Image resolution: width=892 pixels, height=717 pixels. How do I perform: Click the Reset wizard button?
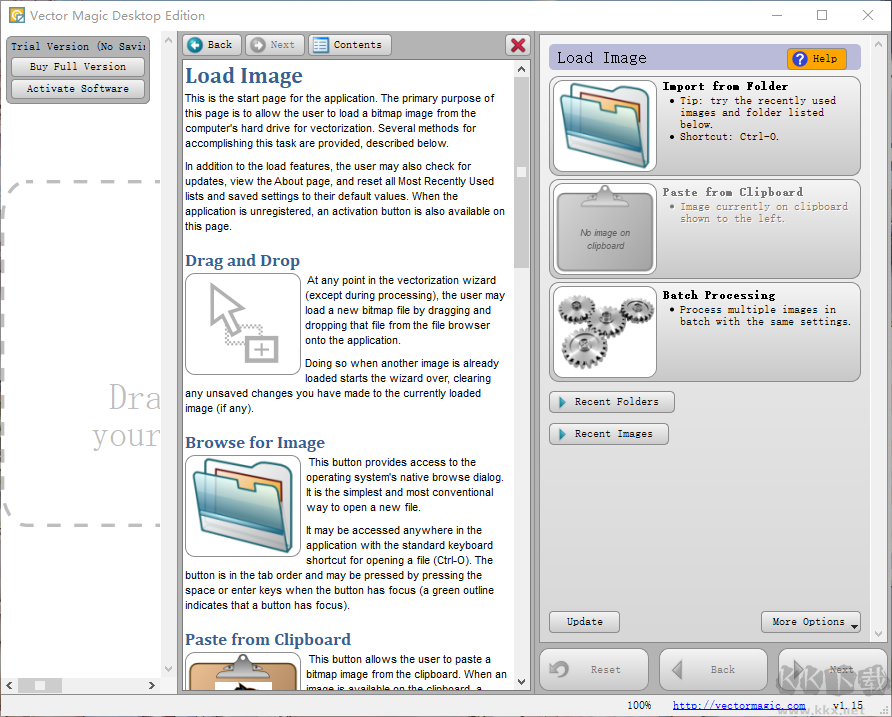click(x=594, y=670)
